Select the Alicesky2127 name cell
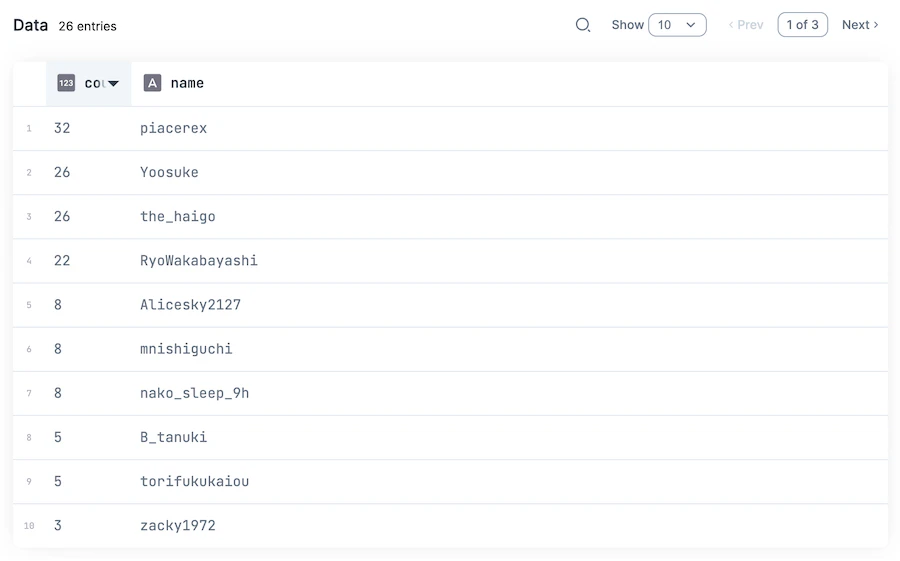Viewport: 900px width, 561px height. (191, 305)
